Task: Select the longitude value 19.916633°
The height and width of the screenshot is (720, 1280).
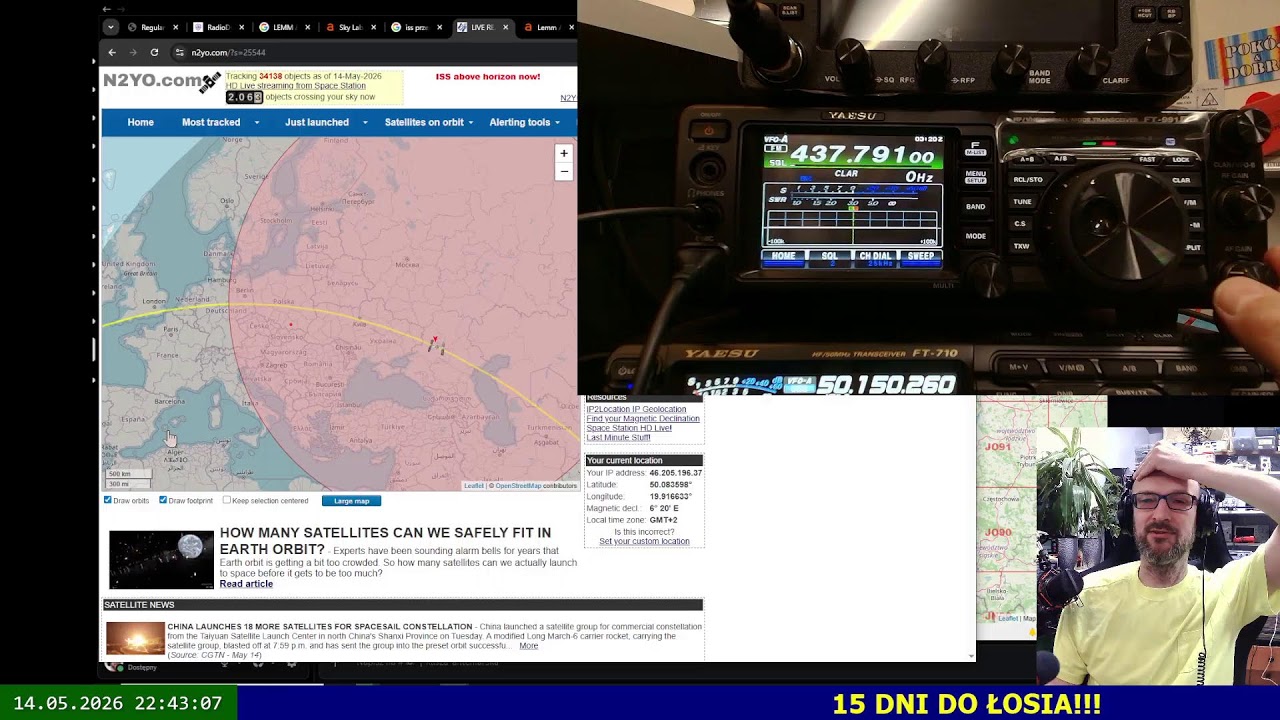Action: tap(671, 497)
